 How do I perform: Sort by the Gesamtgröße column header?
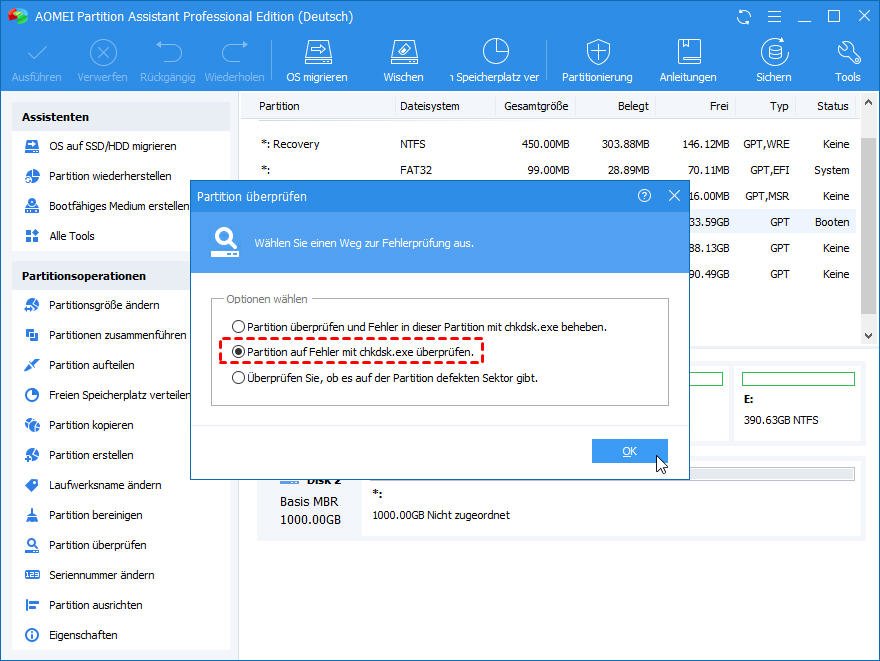pyautogui.click(x=536, y=106)
